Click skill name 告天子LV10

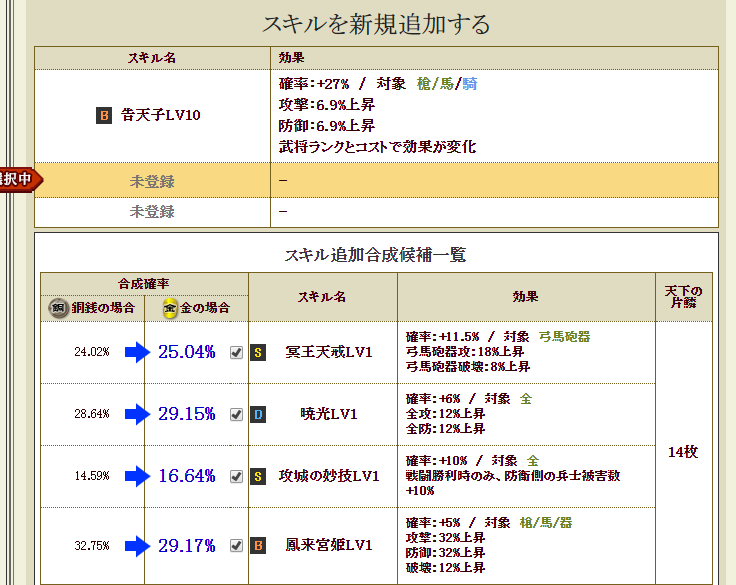tap(161, 115)
